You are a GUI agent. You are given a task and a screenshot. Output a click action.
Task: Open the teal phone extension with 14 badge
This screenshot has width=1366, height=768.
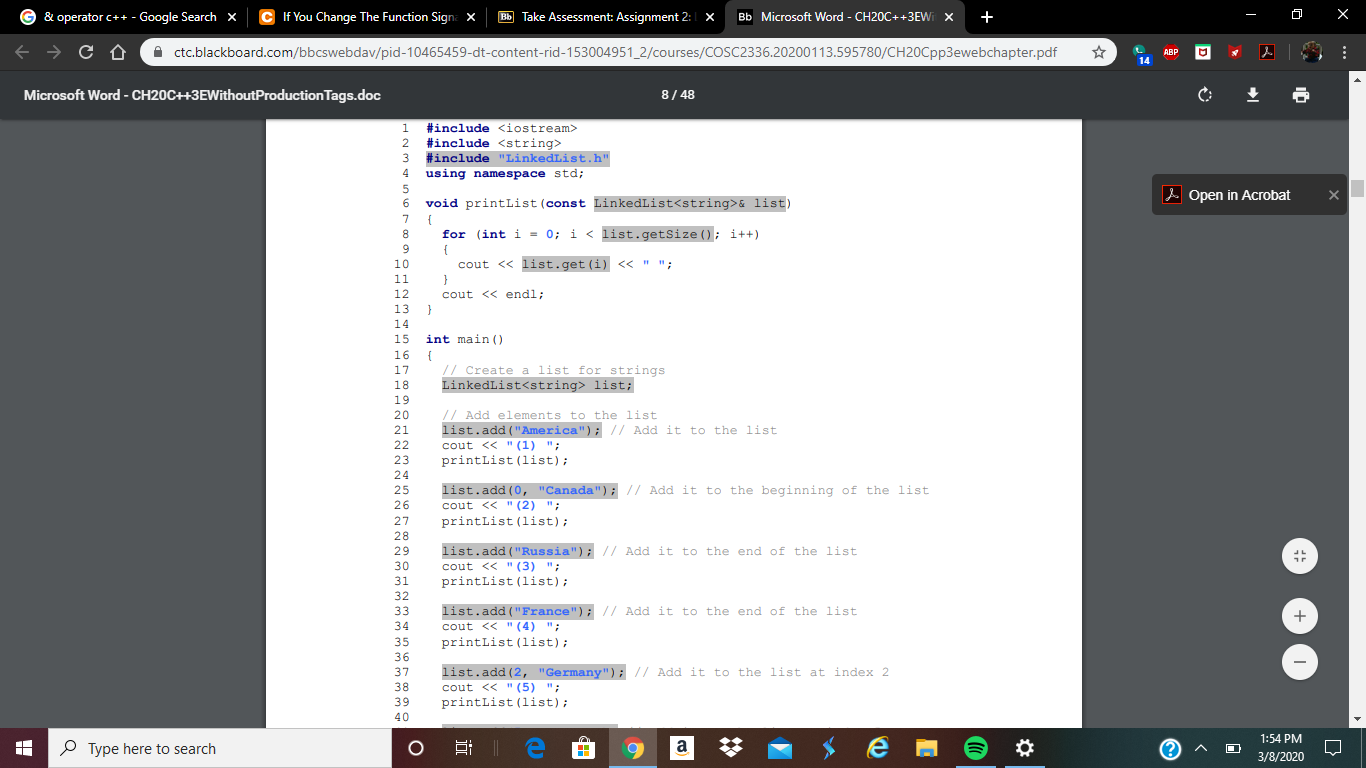tap(1141, 53)
